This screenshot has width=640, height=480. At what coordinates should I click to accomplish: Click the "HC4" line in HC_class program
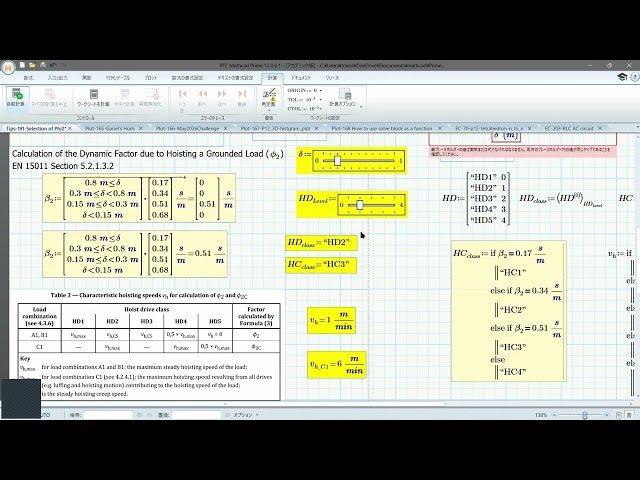tap(513, 371)
